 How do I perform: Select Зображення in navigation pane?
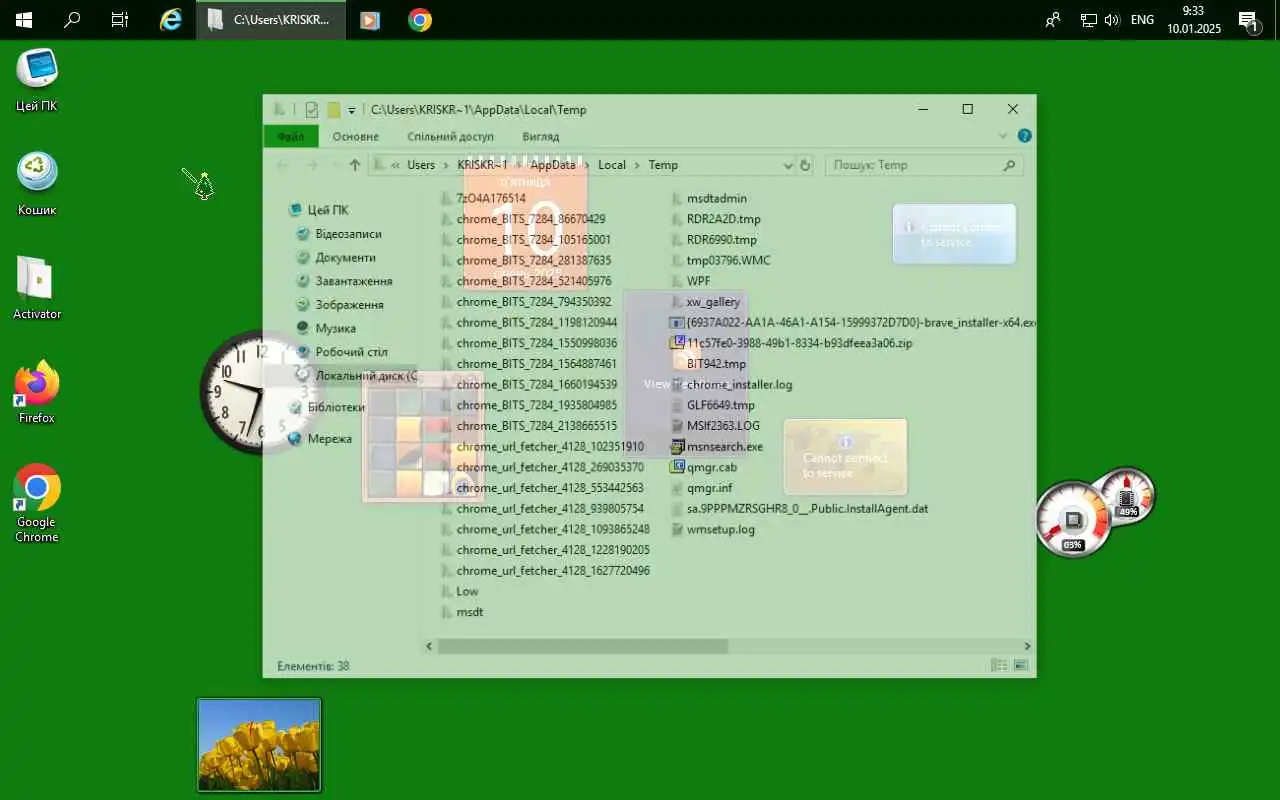(340, 305)
